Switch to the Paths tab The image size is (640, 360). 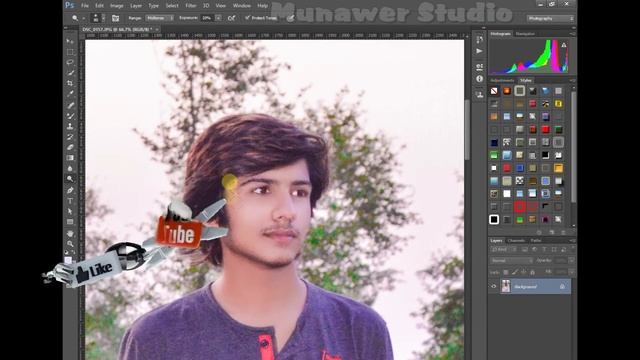point(536,241)
